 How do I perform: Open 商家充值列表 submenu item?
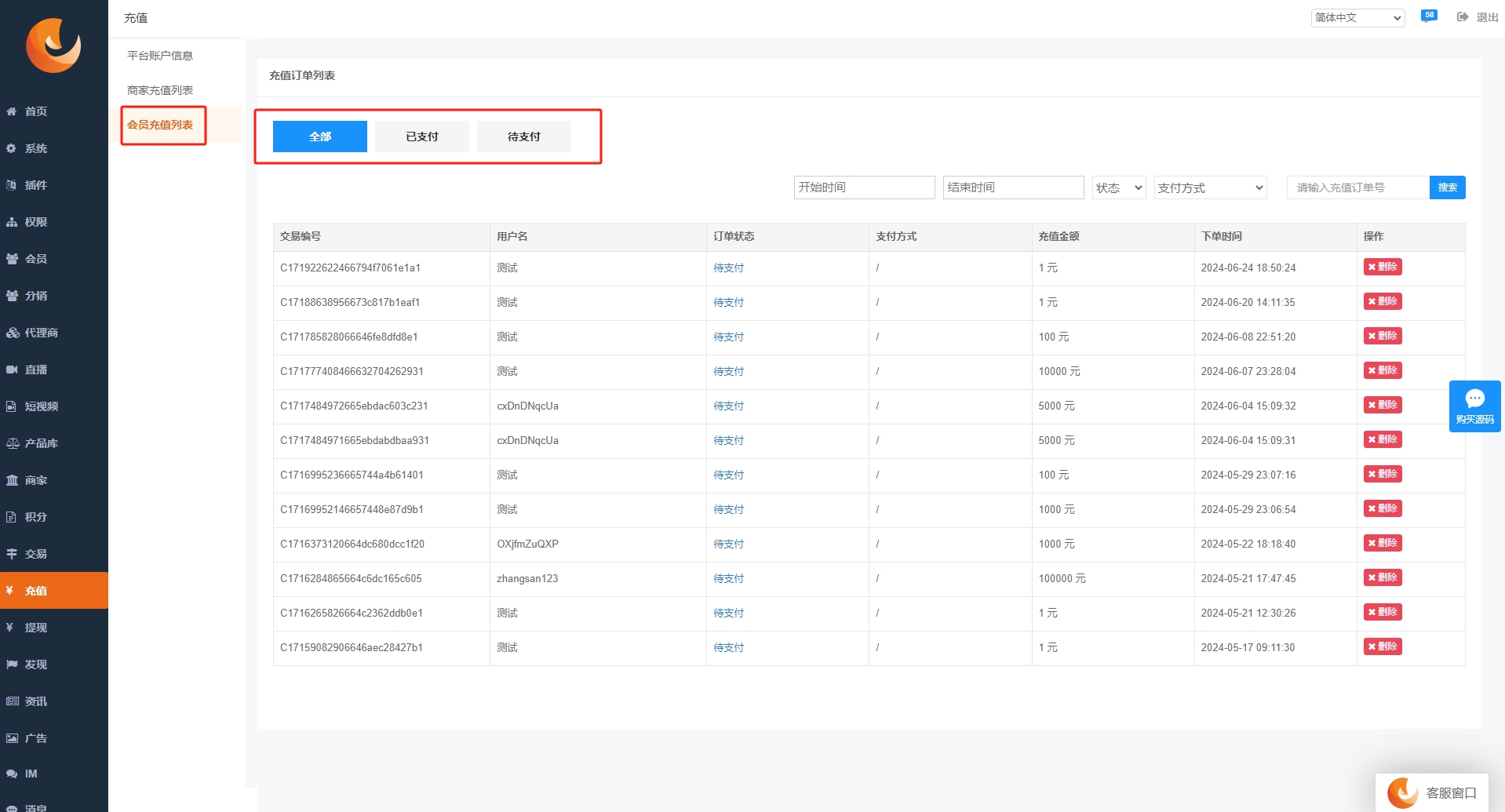[160, 90]
